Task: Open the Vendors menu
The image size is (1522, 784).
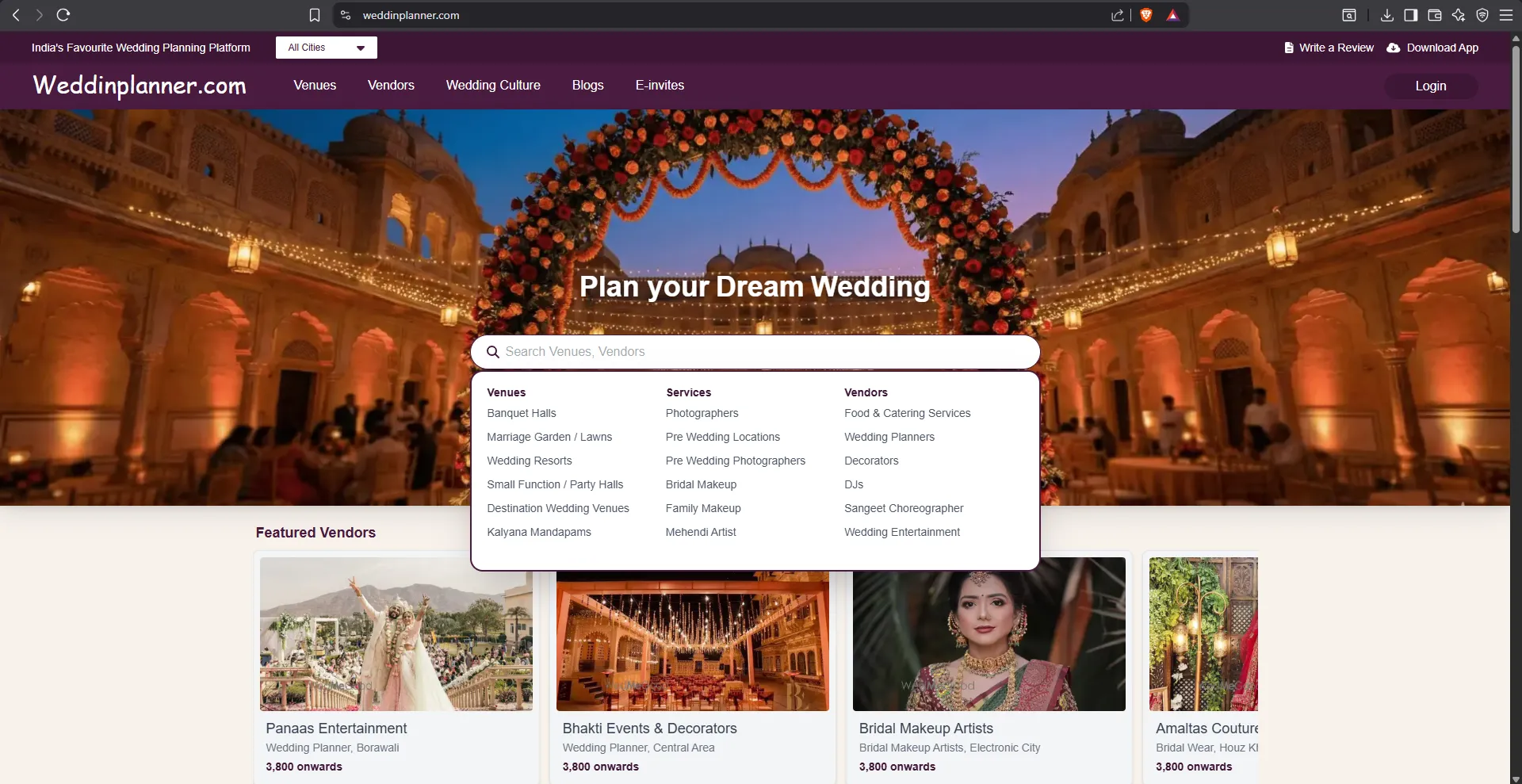Action: tap(391, 86)
